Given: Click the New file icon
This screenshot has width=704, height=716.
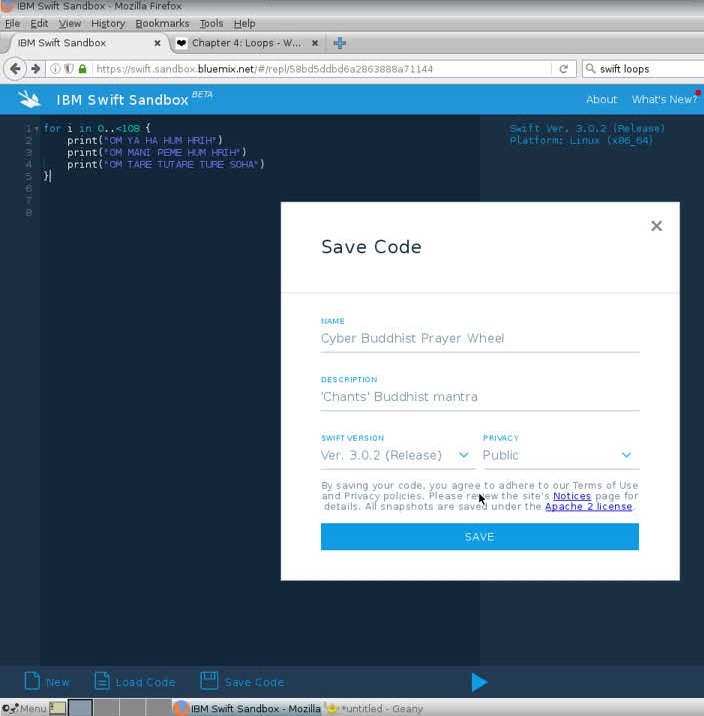Looking at the screenshot, I should (x=32, y=681).
